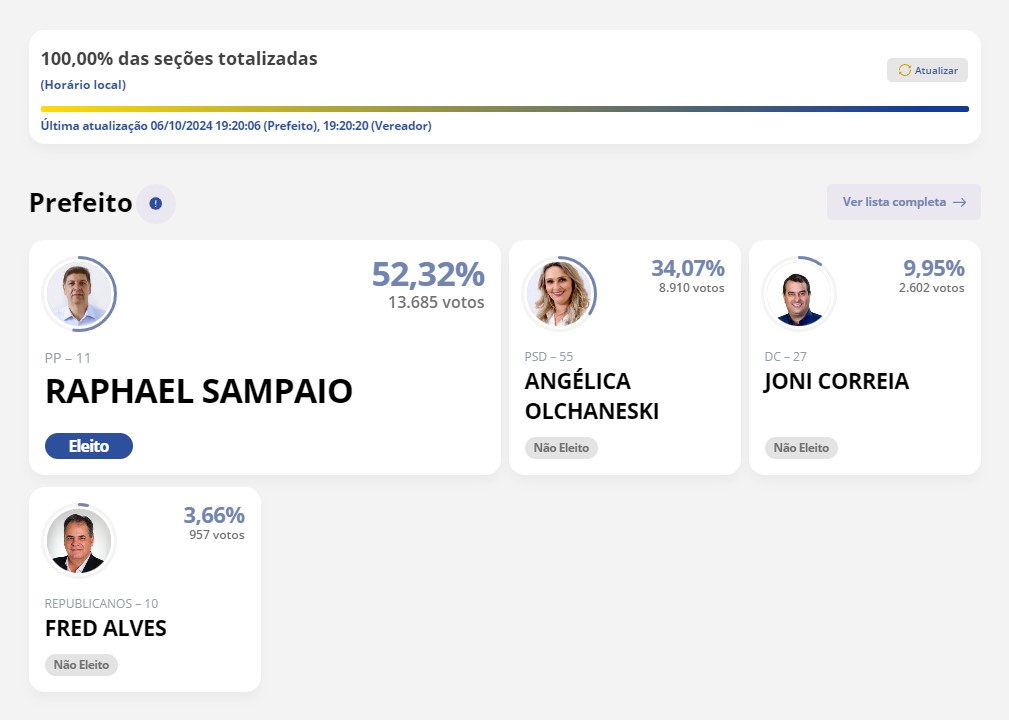The image size is (1009, 720).
Task: Open JONI CORREIA candidate name
Action: (836, 382)
